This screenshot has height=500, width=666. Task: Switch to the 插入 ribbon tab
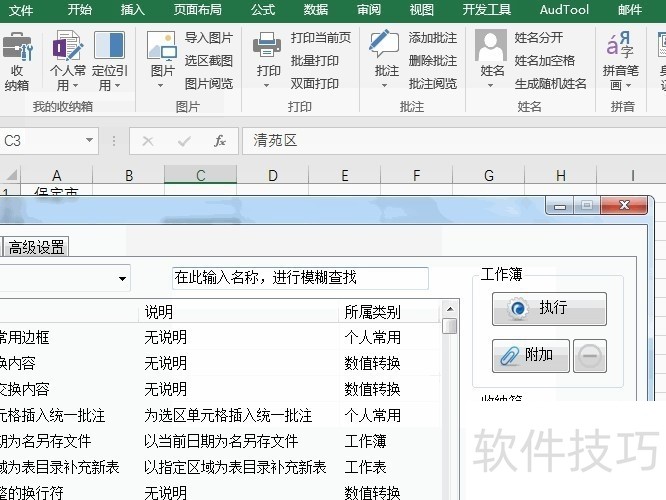[x=133, y=10]
